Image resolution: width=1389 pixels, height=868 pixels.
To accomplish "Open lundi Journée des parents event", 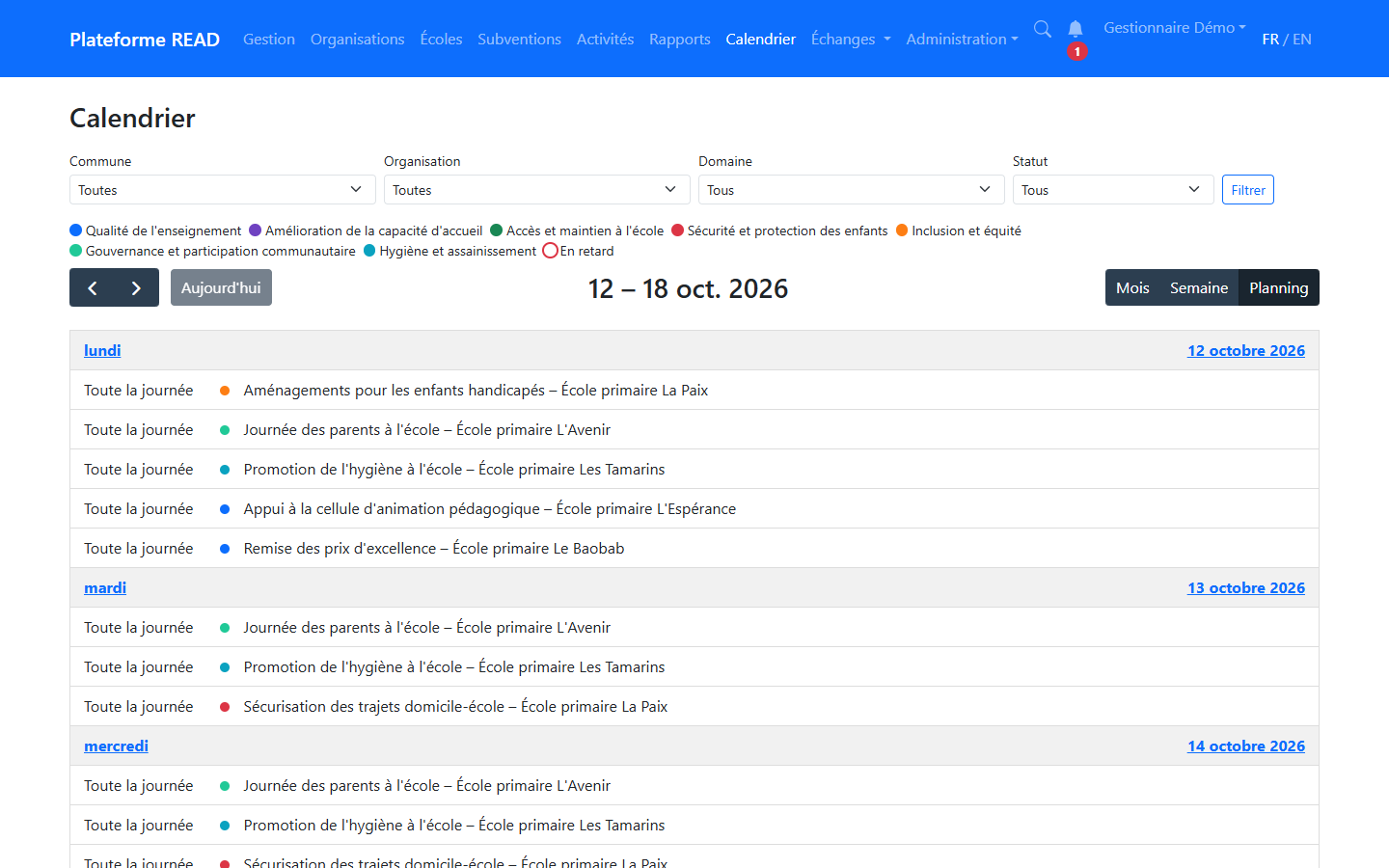I will coord(694,430).
